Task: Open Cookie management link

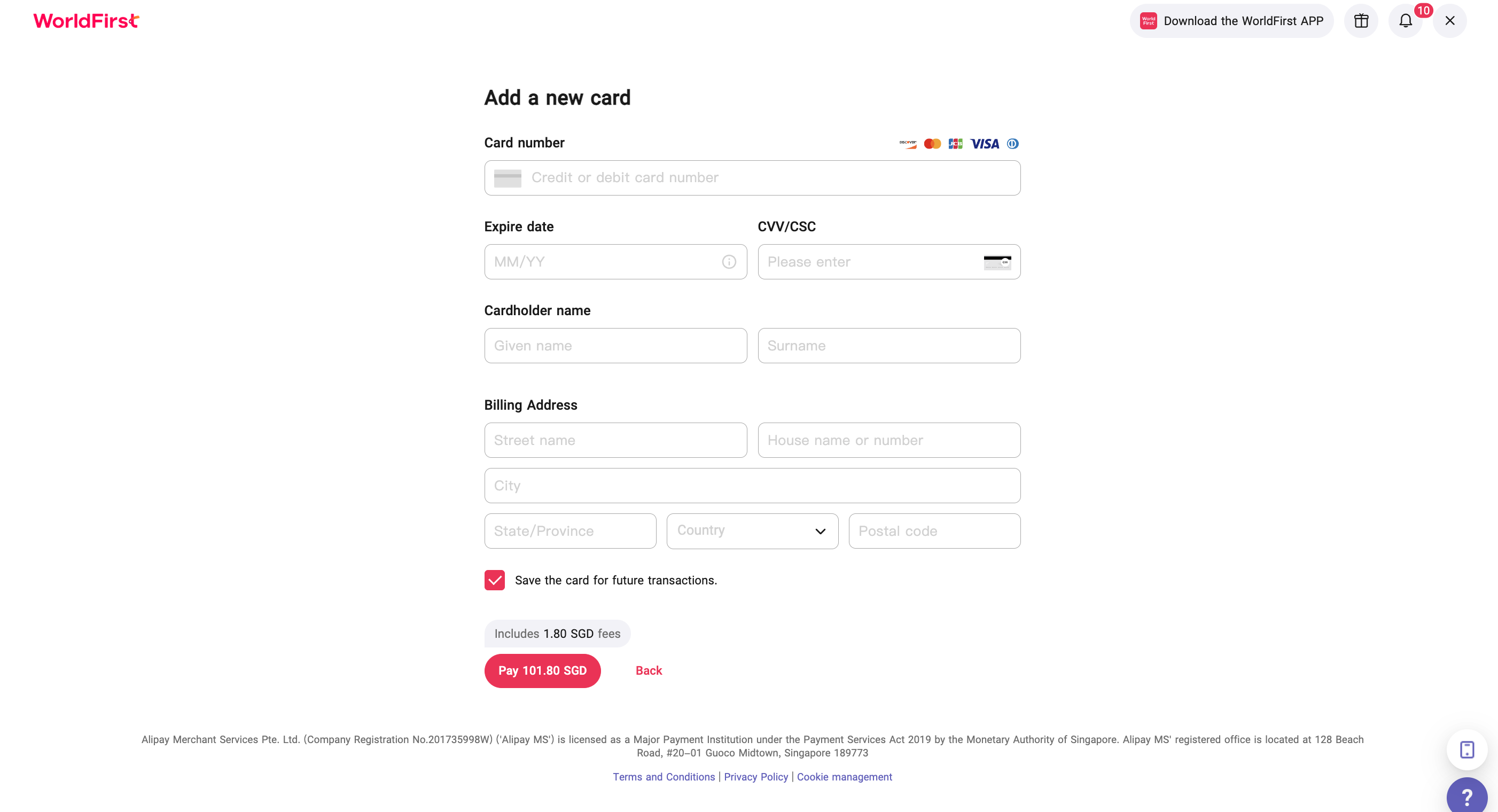Action: tap(844, 777)
